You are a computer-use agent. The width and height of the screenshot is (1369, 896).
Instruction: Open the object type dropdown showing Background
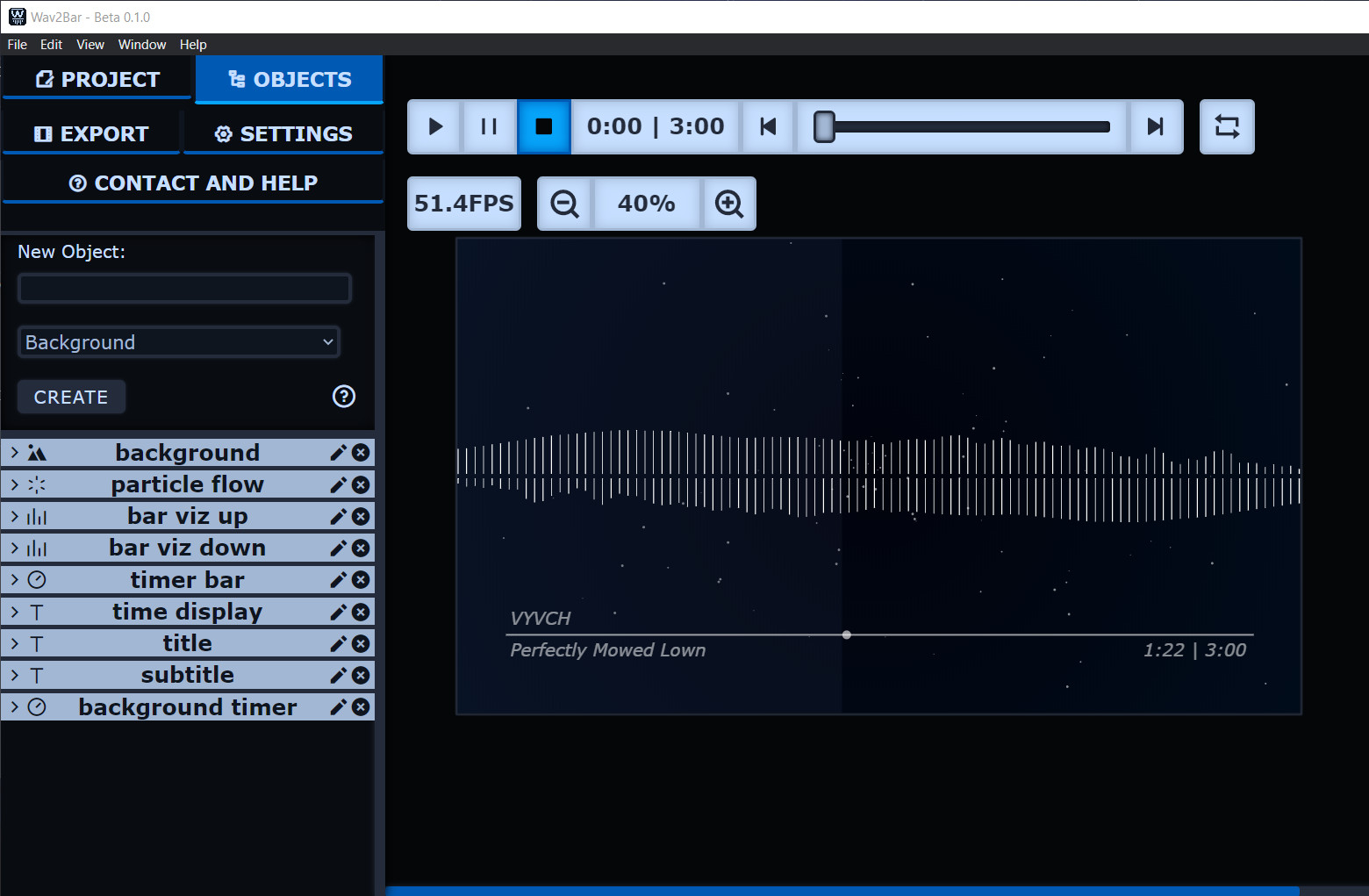(179, 342)
